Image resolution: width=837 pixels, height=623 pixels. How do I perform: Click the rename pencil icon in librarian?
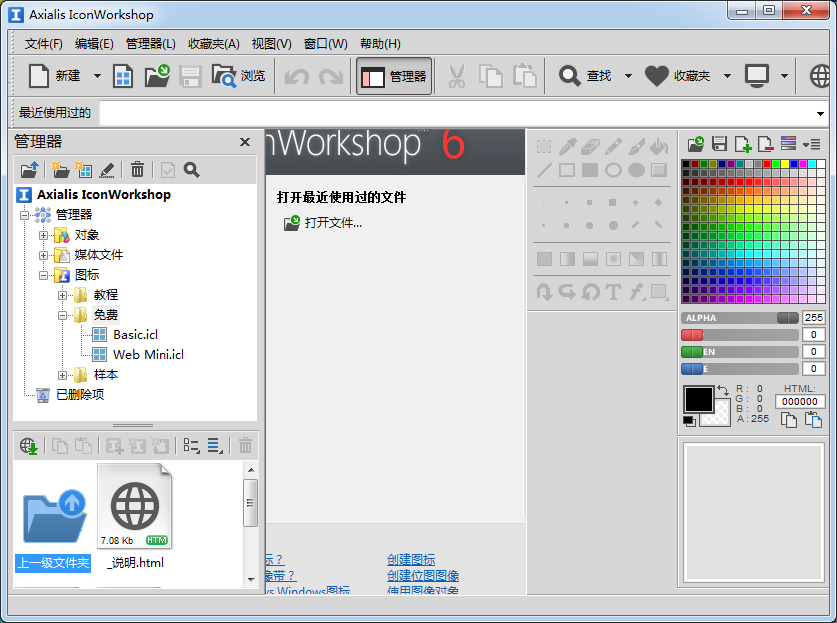107,170
